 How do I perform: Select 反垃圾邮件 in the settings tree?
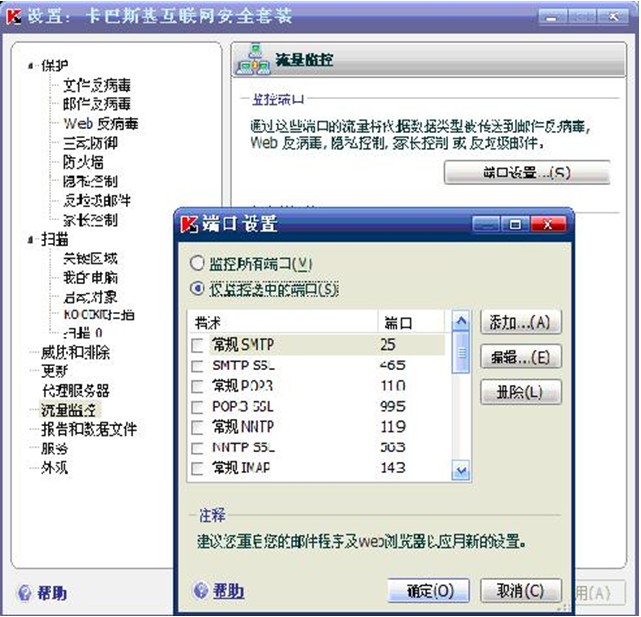coord(97,200)
